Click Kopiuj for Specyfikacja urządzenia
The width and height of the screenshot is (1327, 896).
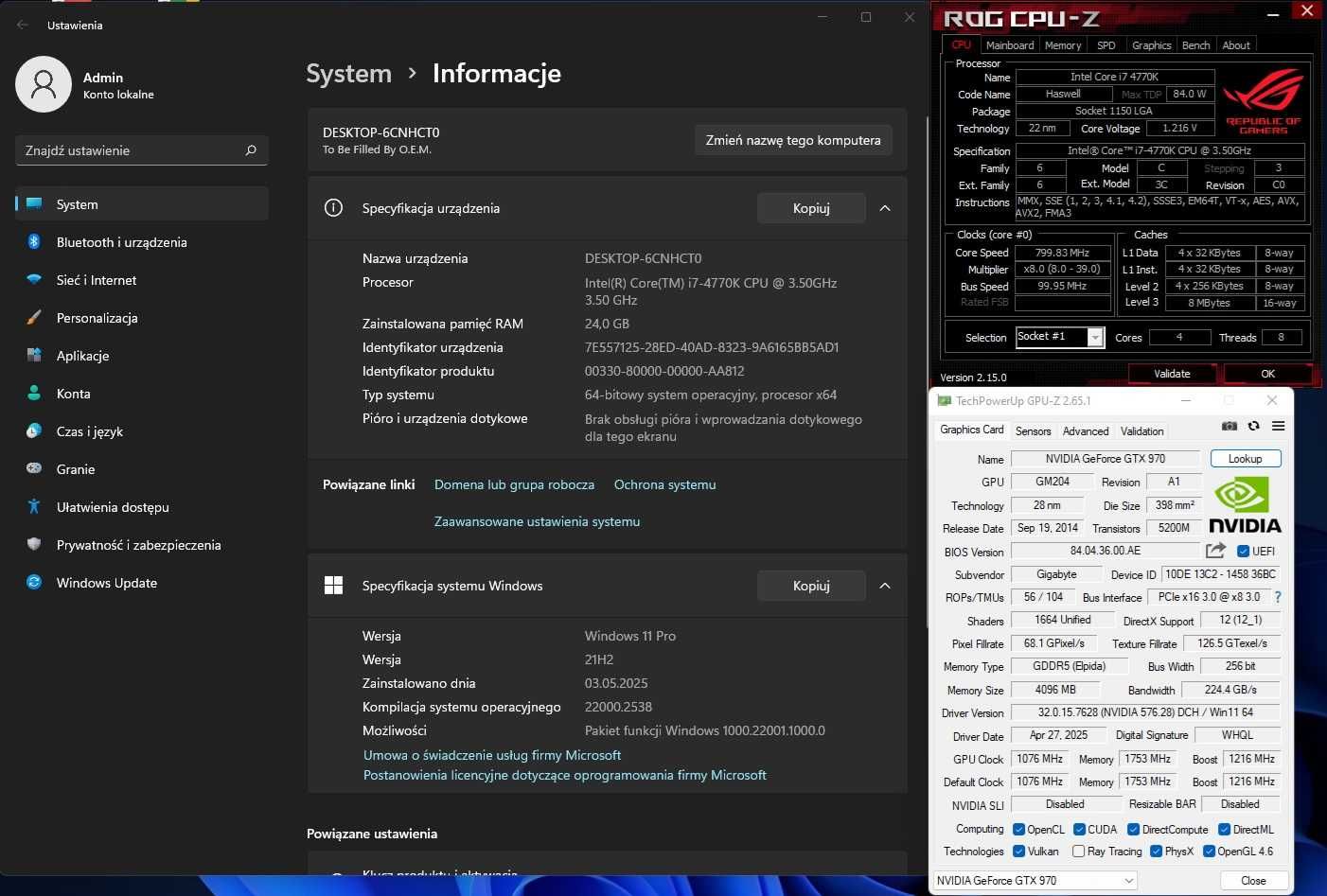pyautogui.click(x=811, y=208)
